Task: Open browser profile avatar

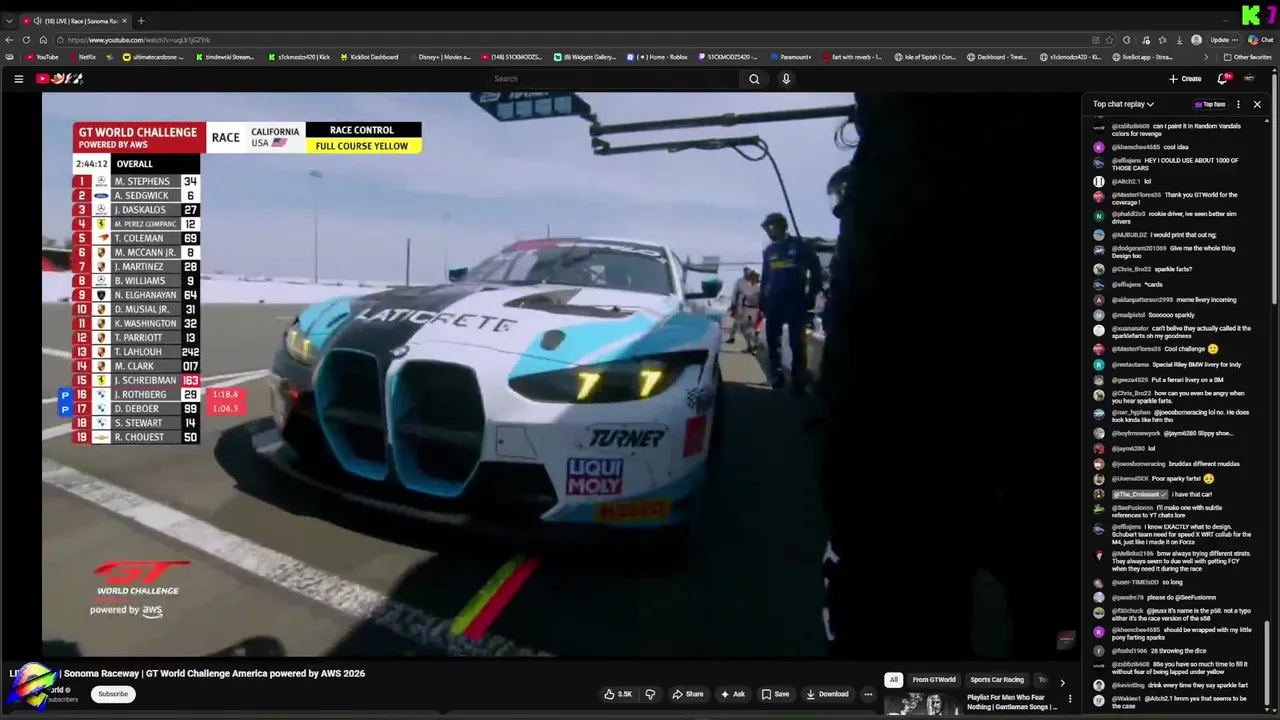Action: point(1196,40)
